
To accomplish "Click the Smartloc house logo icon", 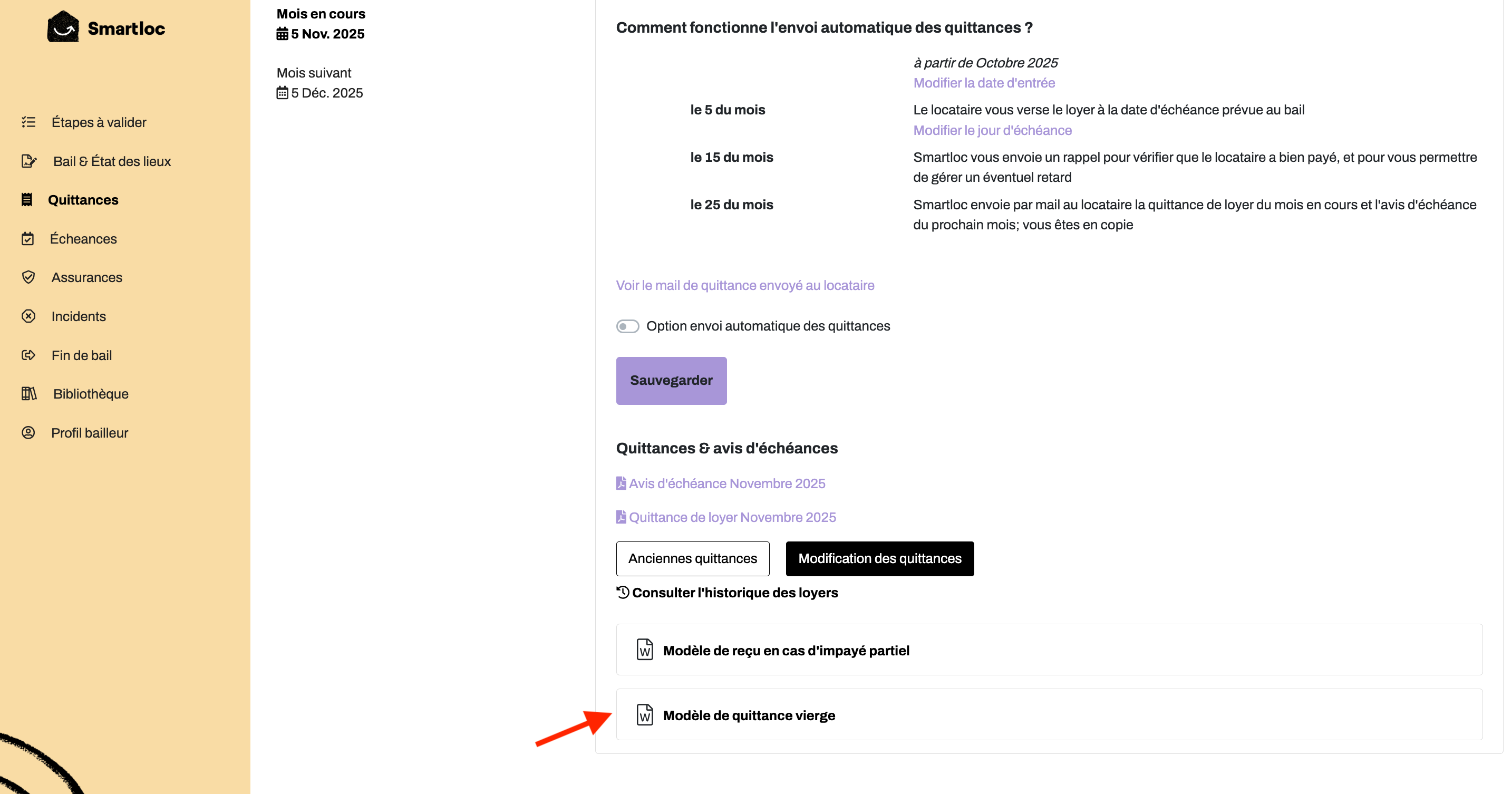I will pyautogui.click(x=63, y=27).
